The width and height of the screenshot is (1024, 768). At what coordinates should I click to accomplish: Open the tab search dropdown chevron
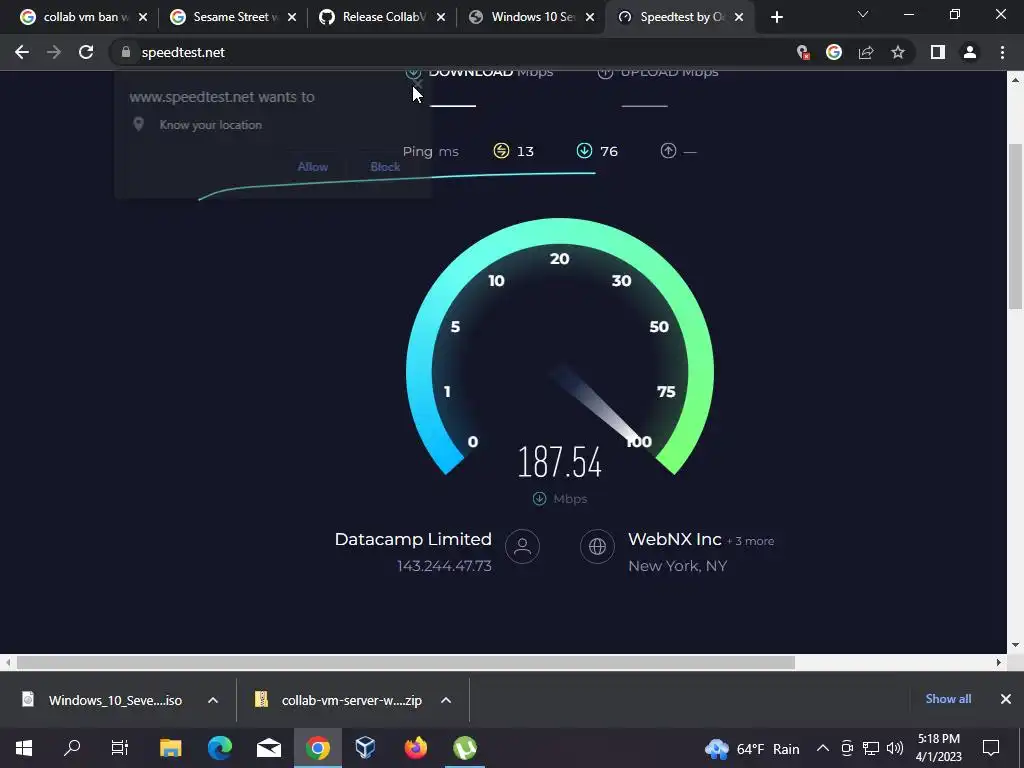[863, 14]
